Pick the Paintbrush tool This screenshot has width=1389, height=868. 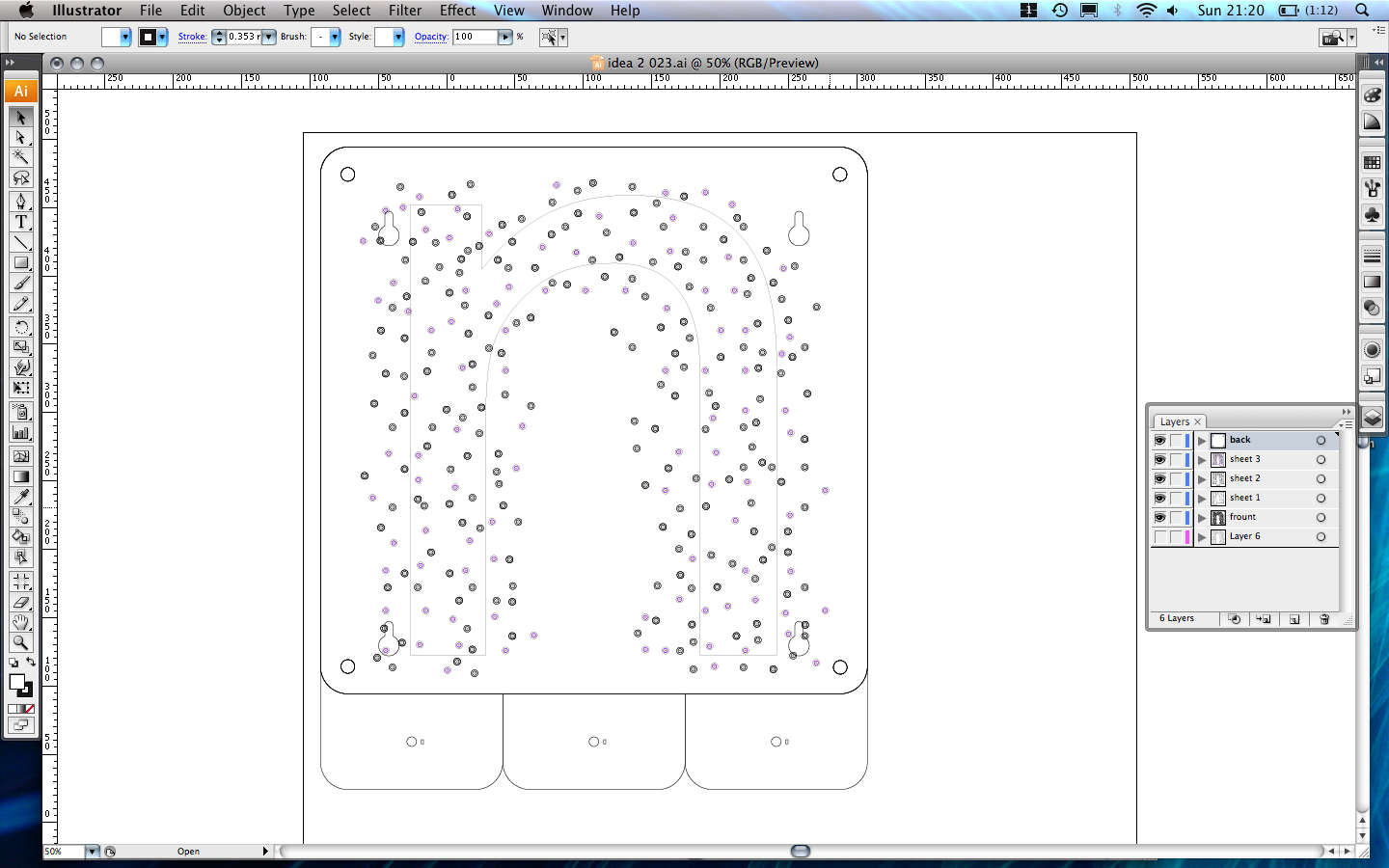pos(21,283)
